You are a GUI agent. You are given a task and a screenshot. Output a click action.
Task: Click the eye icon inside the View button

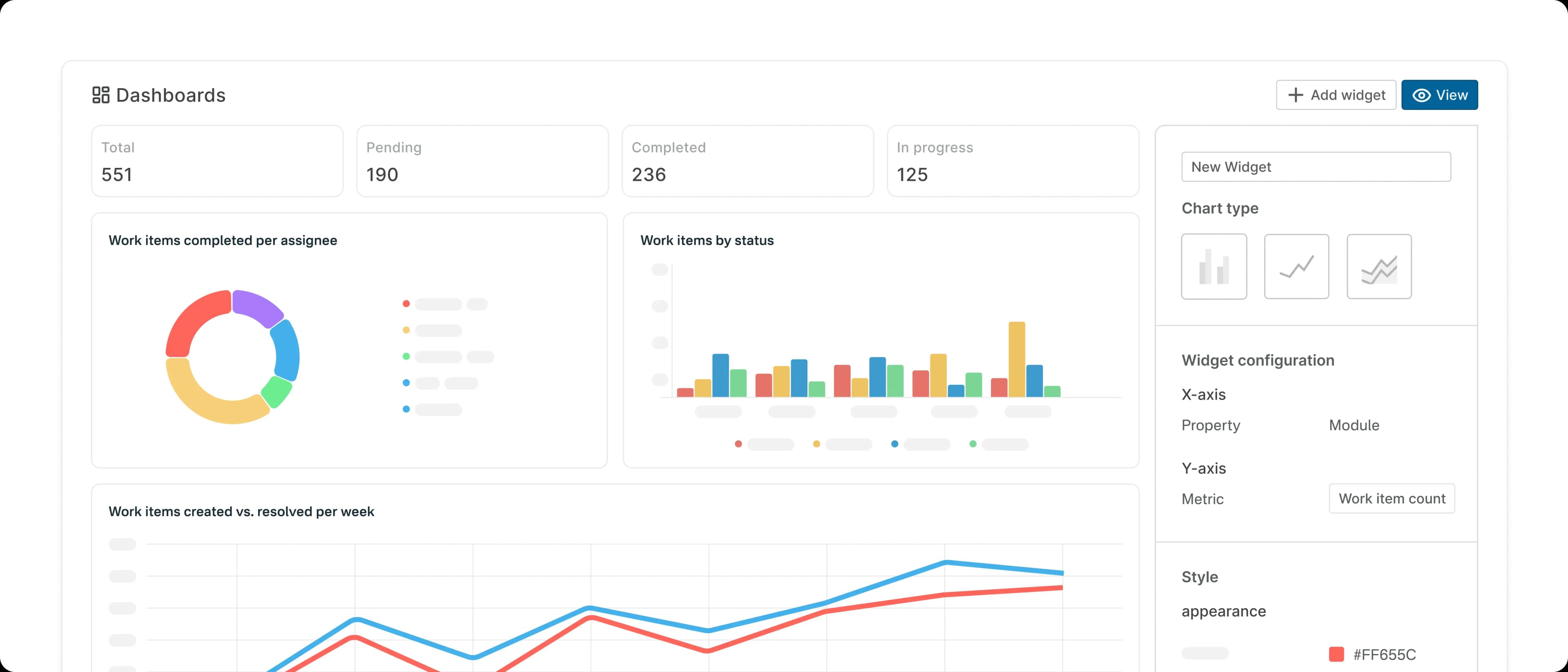coord(1422,95)
